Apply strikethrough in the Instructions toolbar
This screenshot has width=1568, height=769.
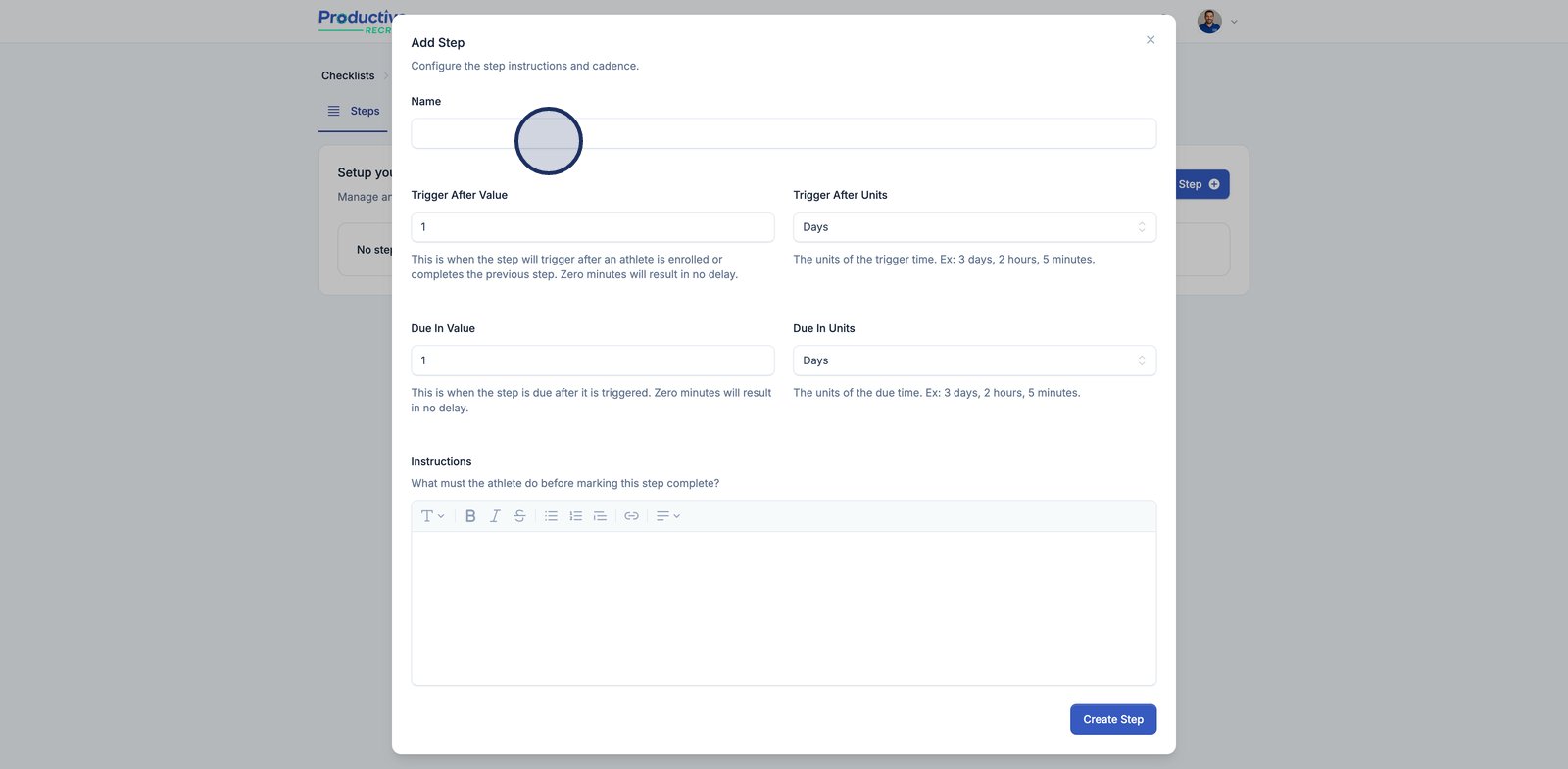pos(519,516)
